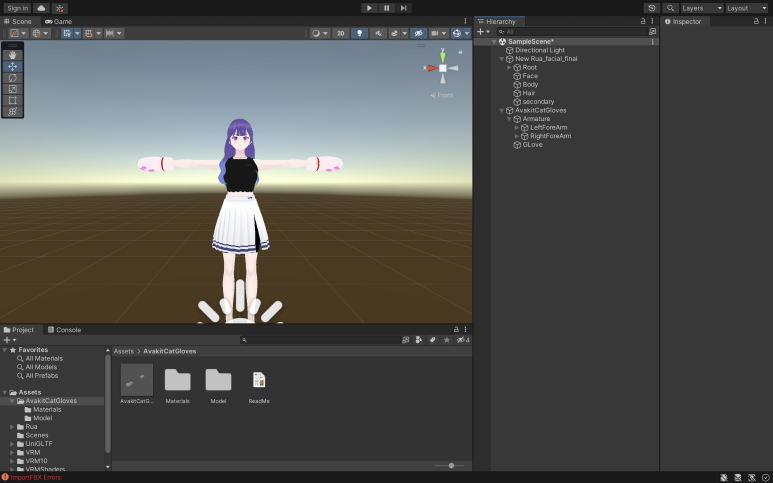Click the Sign in button

pos(17,8)
